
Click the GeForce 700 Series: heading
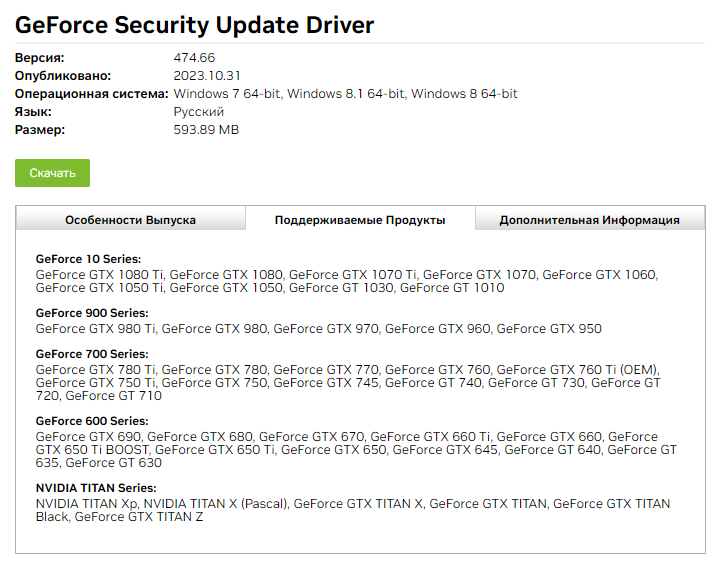[x=92, y=354]
